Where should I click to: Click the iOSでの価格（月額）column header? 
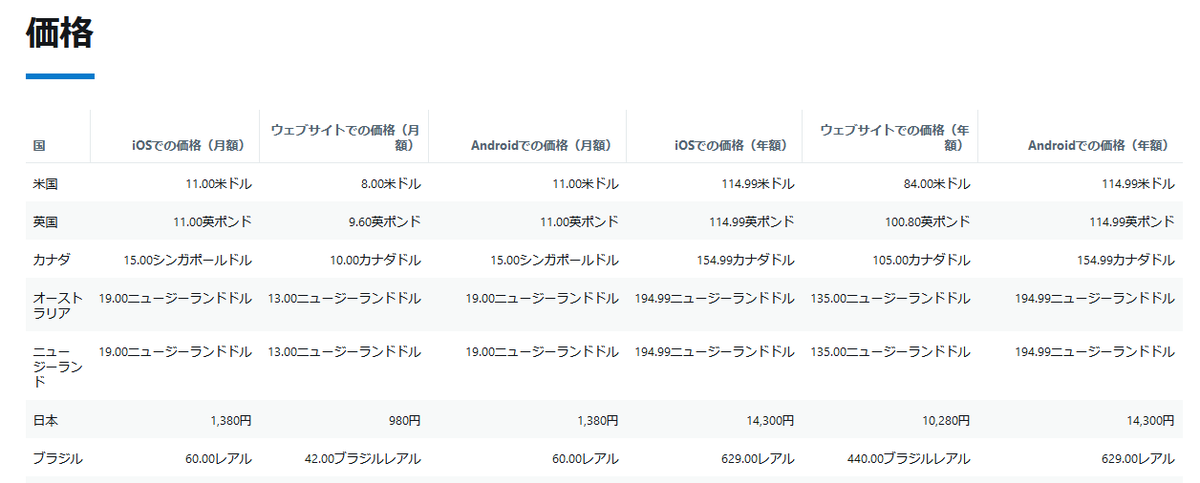click(191, 146)
